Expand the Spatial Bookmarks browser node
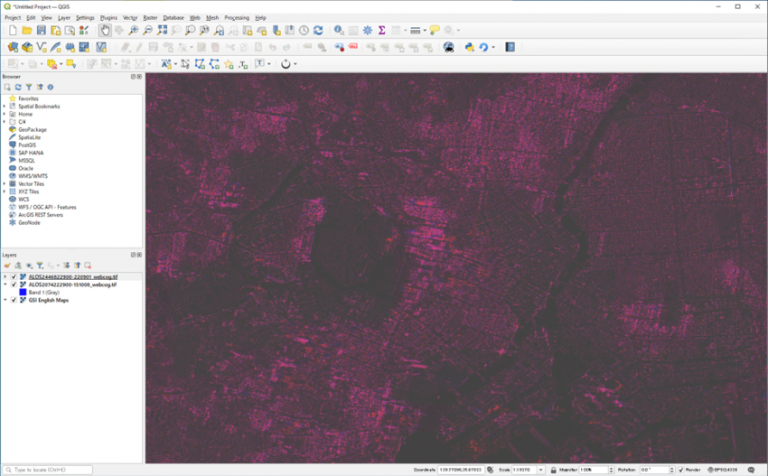This screenshot has width=768, height=476. click(4, 106)
